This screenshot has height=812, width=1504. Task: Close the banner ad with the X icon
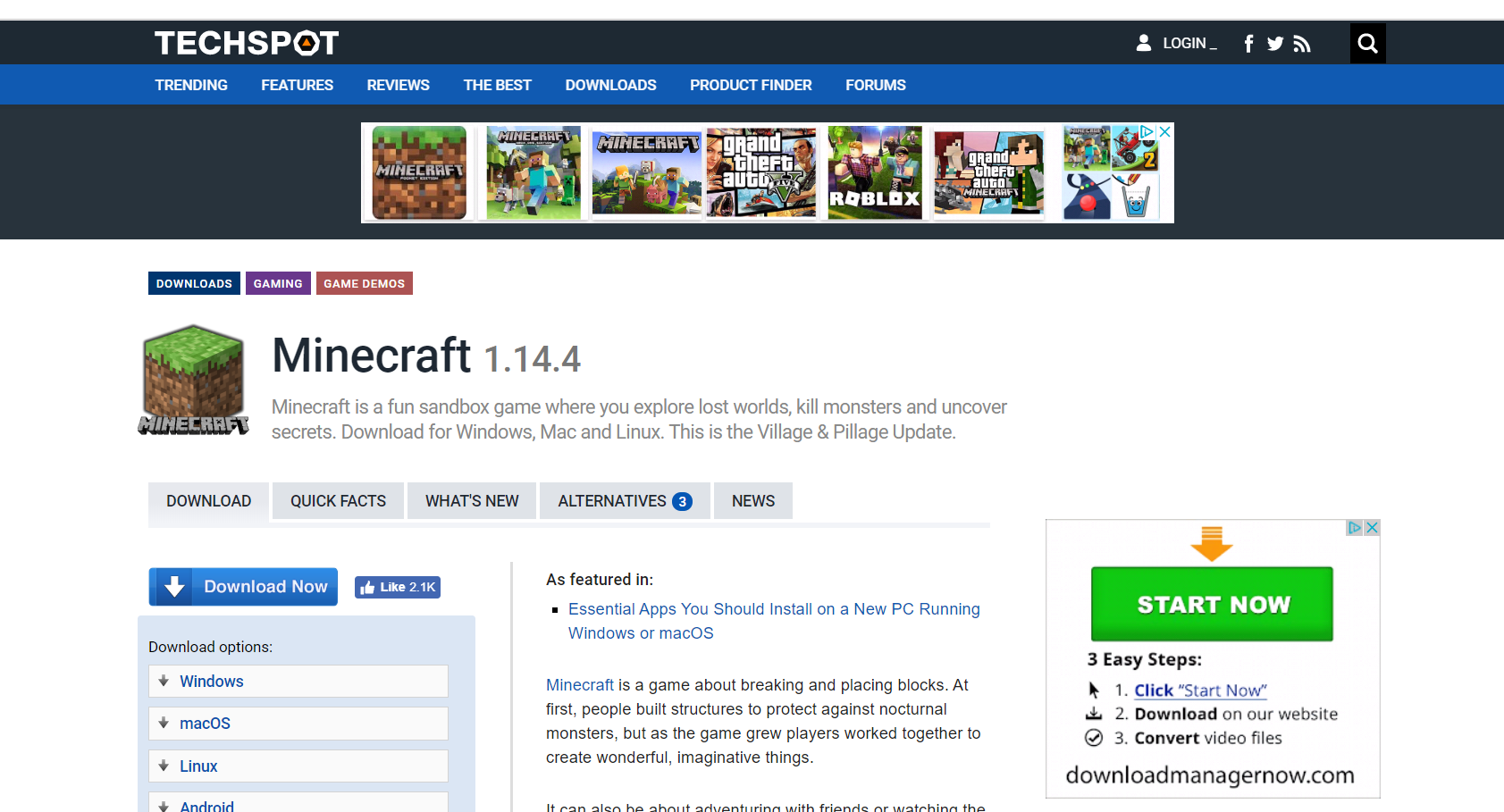1164,131
